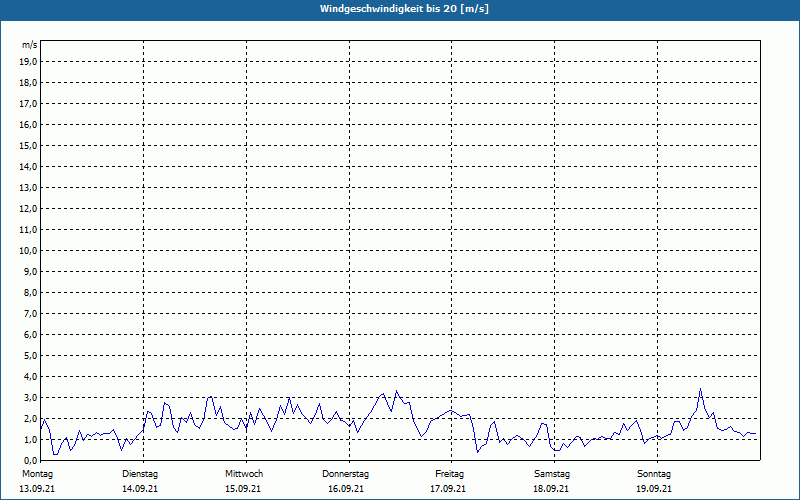Image resolution: width=800 pixels, height=500 pixels.
Task: Select the Dienstag day label
Action: 140,474
